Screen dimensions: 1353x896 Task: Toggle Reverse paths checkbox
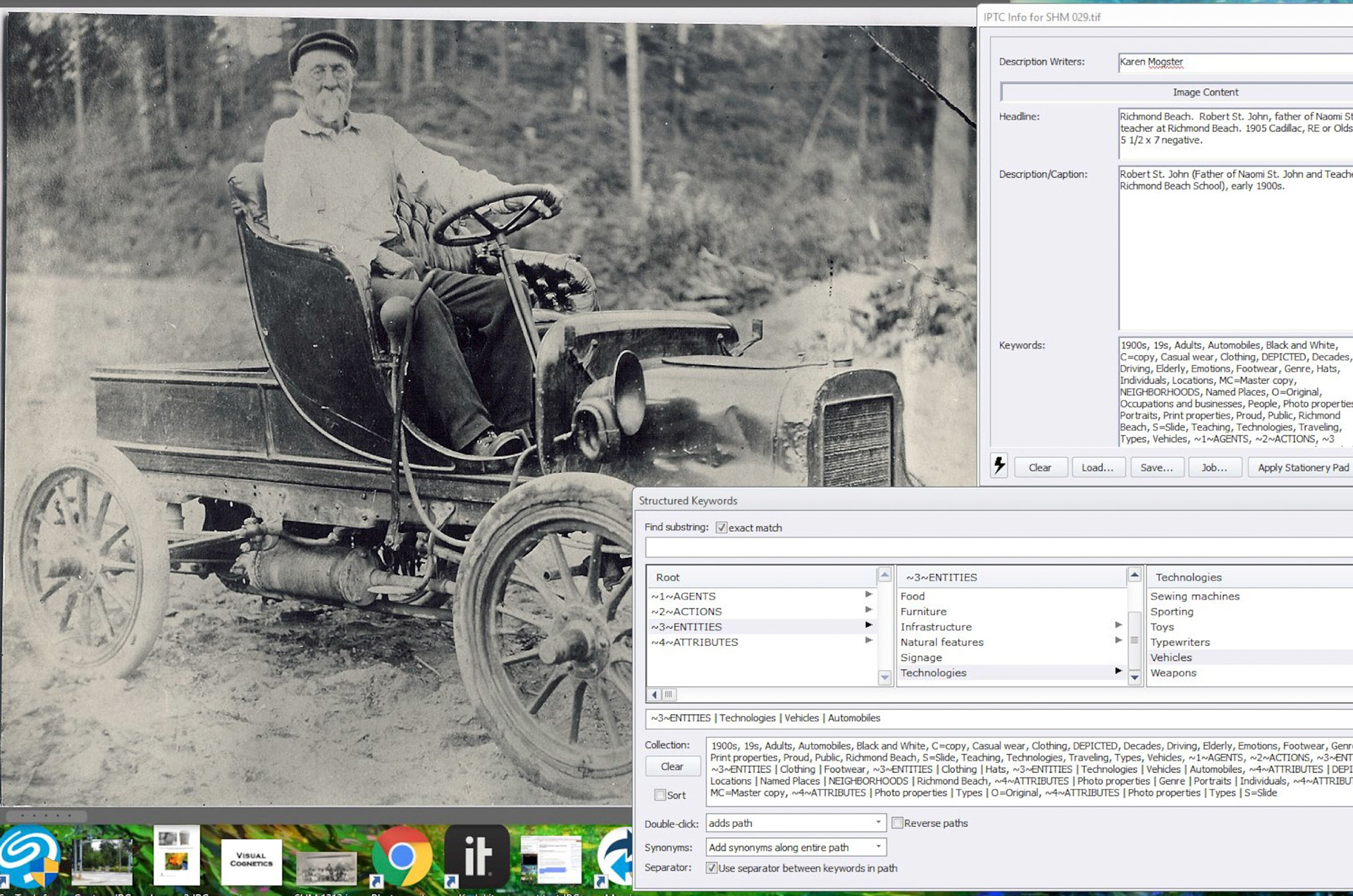897,823
